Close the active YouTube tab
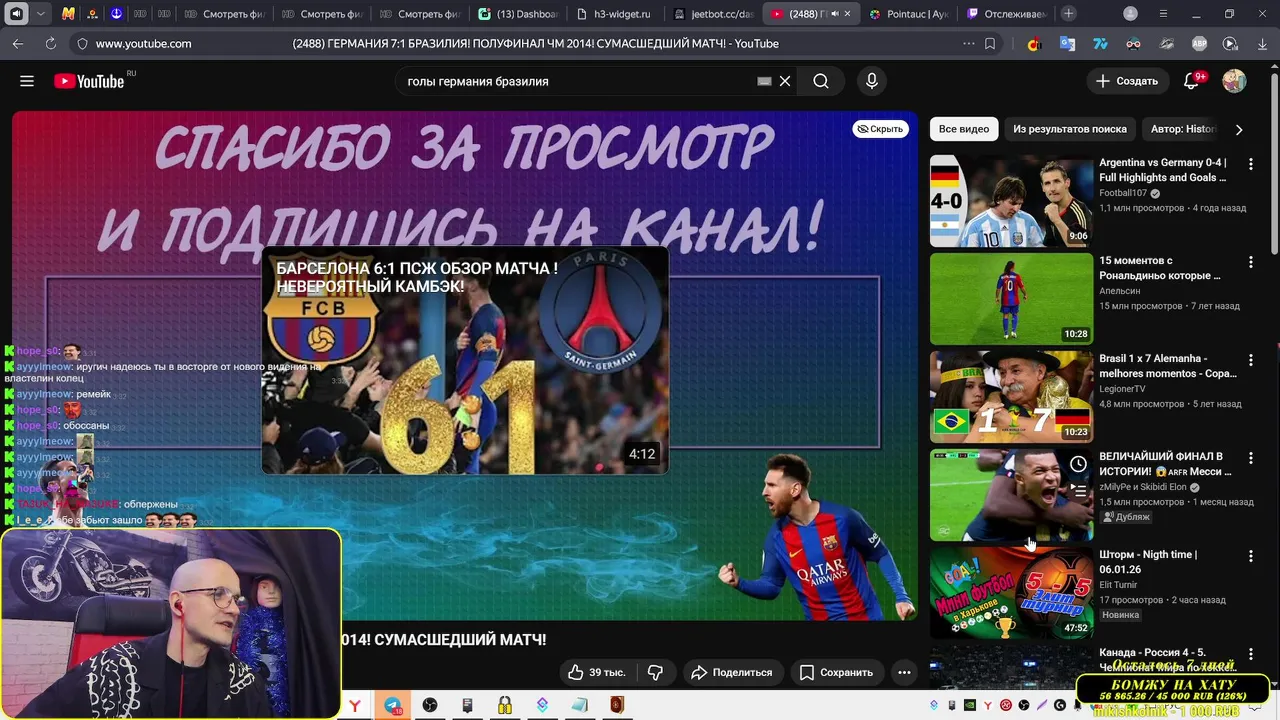 point(848,14)
